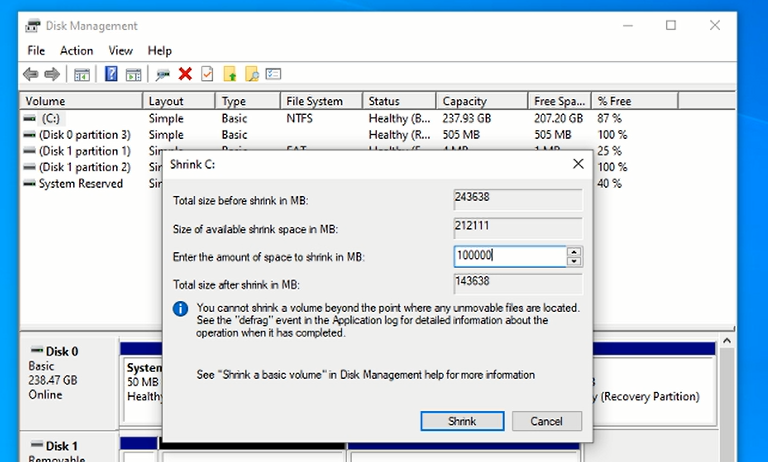Screen dimensions: 768x462
Task: Open the View menu
Action: (x=120, y=50)
